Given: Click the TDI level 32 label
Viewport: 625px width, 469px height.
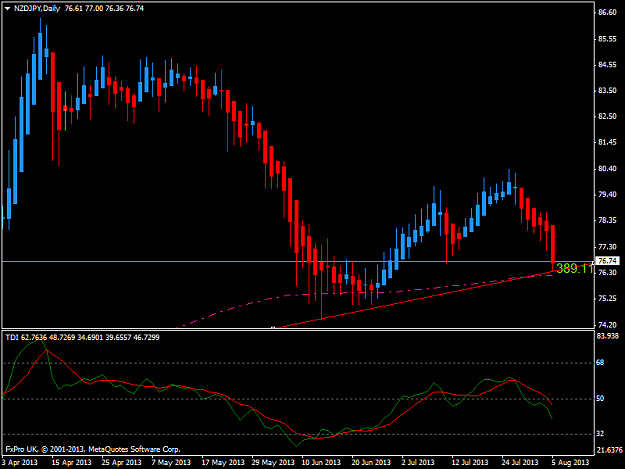Looking at the screenshot, I should click(x=600, y=434).
